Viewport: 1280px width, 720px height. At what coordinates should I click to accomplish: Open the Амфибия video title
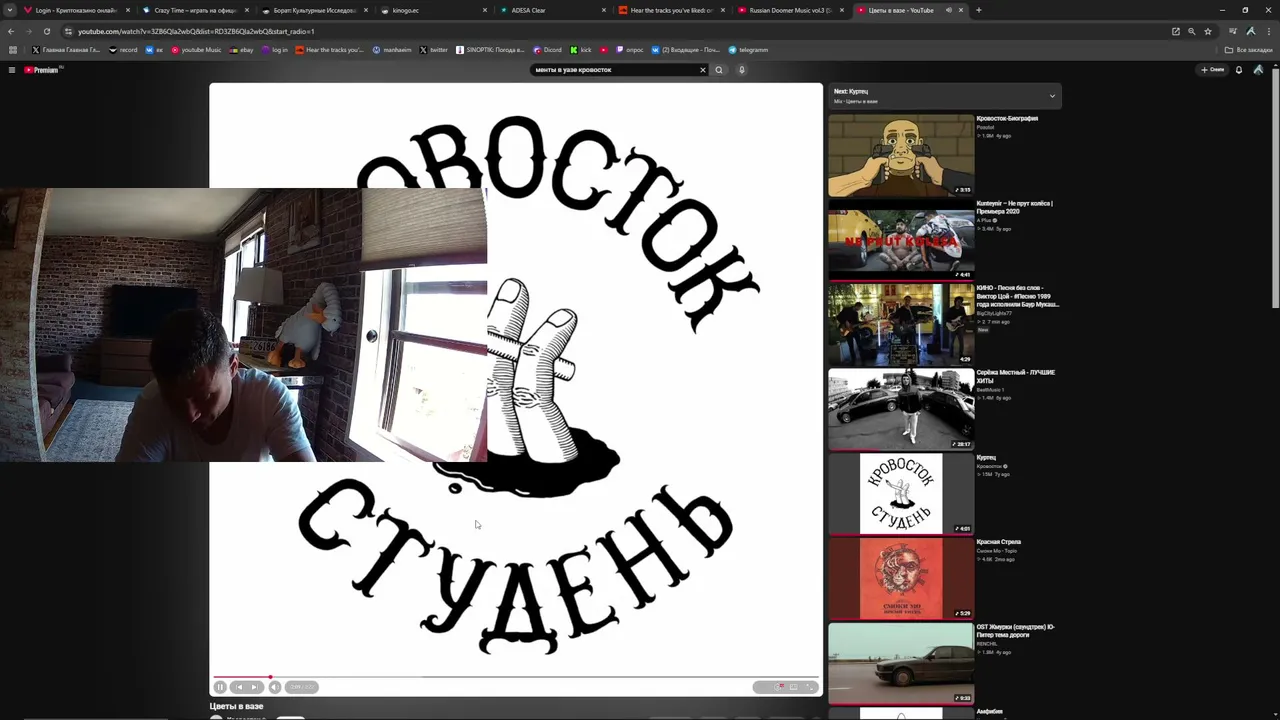coord(990,712)
